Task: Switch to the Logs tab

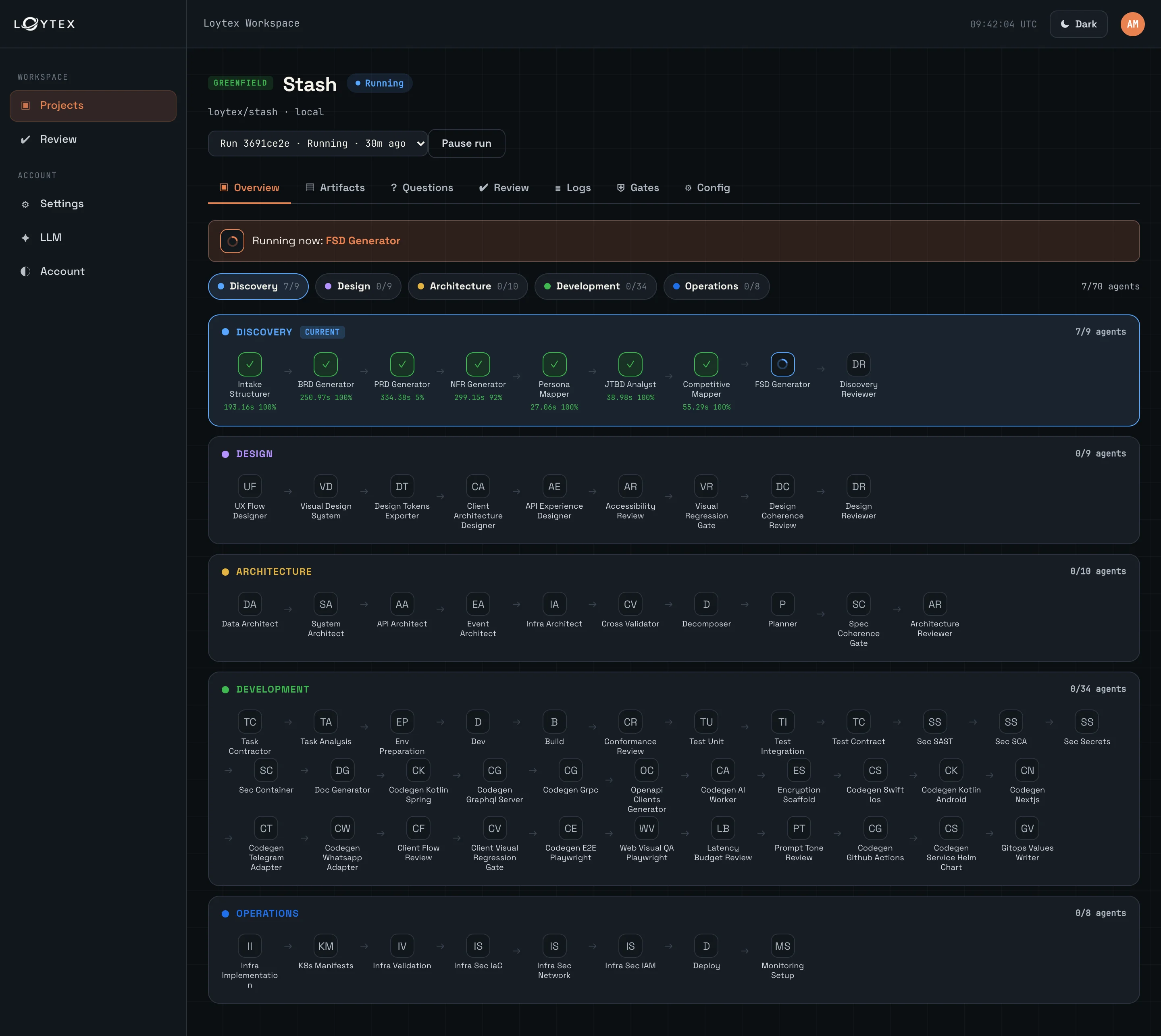Action: pyautogui.click(x=572, y=188)
